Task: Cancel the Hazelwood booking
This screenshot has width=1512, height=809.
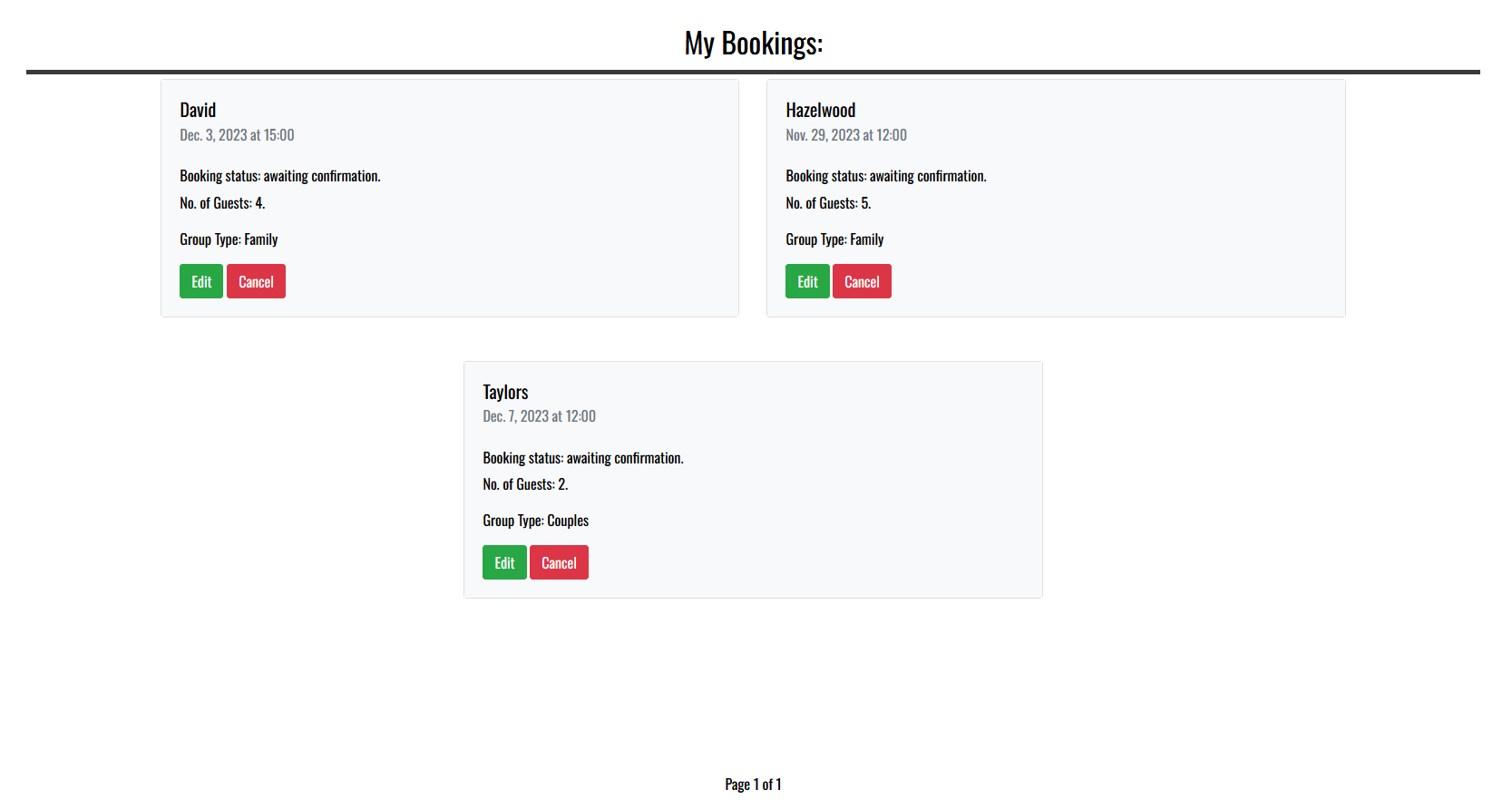Action: pyautogui.click(x=862, y=281)
